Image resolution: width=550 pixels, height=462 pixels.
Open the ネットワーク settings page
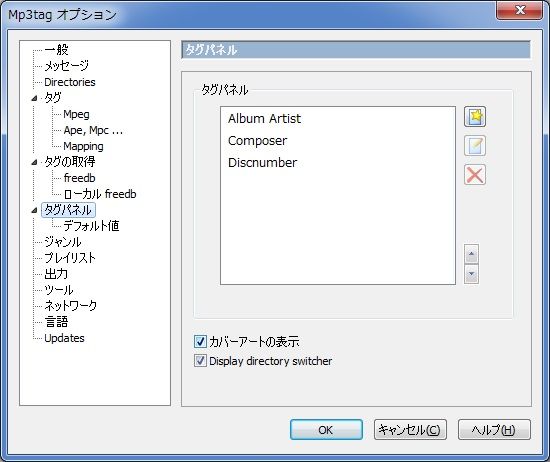[71, 306]
